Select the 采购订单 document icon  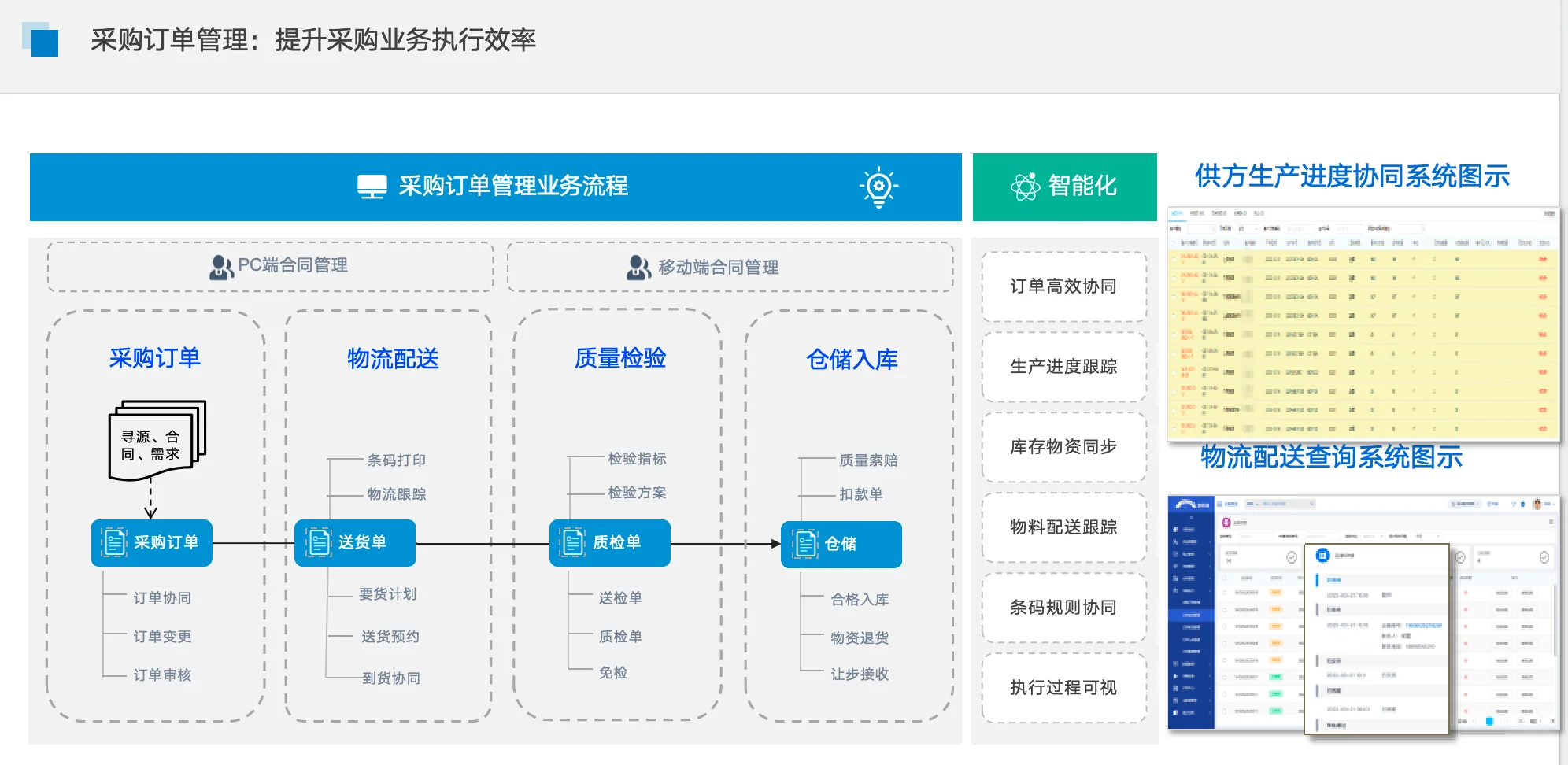pyautogui.click(x=113, y=542)
